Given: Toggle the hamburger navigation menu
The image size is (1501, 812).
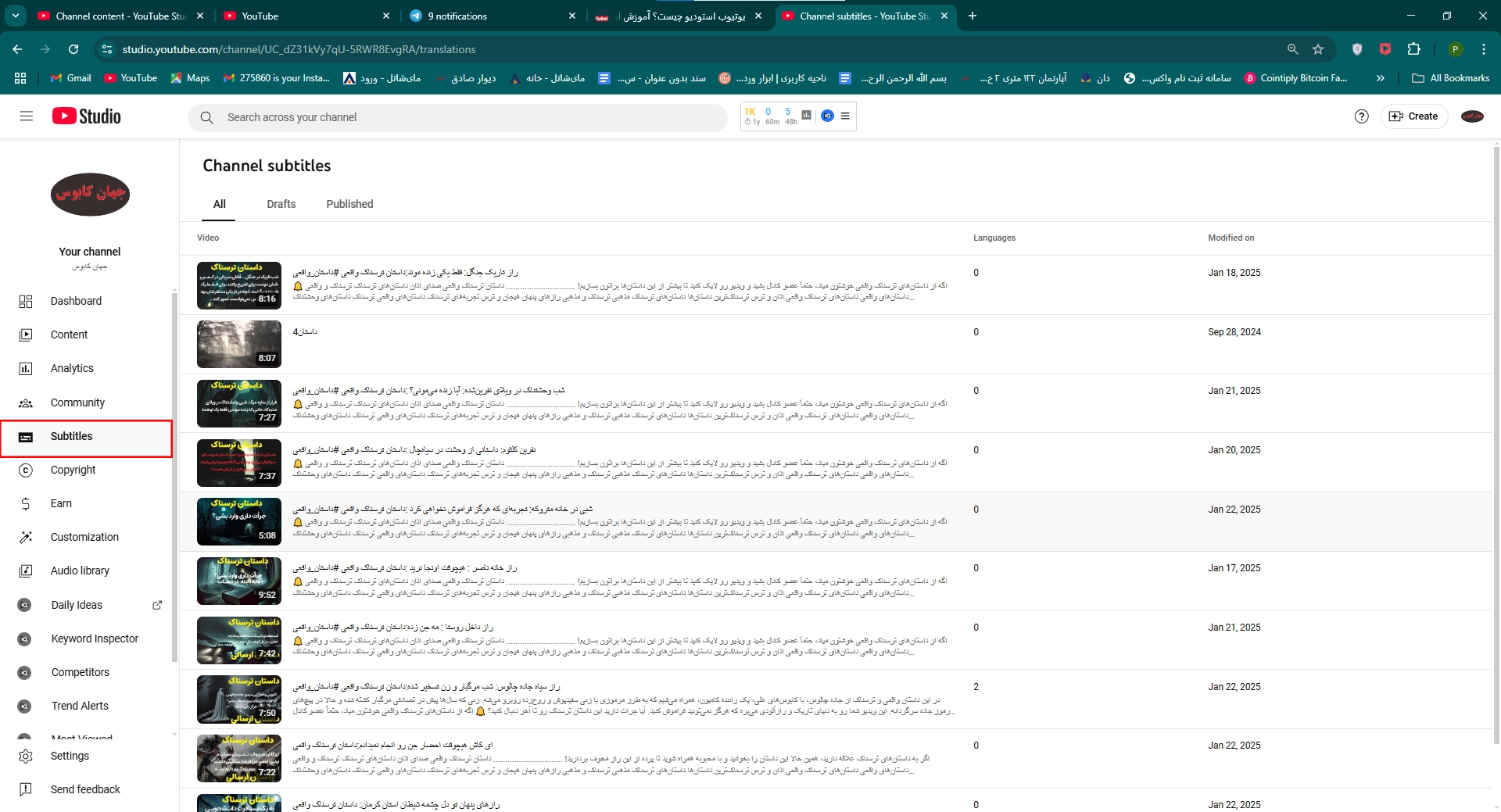Looking at the screenshot, I should pos(27,116).
